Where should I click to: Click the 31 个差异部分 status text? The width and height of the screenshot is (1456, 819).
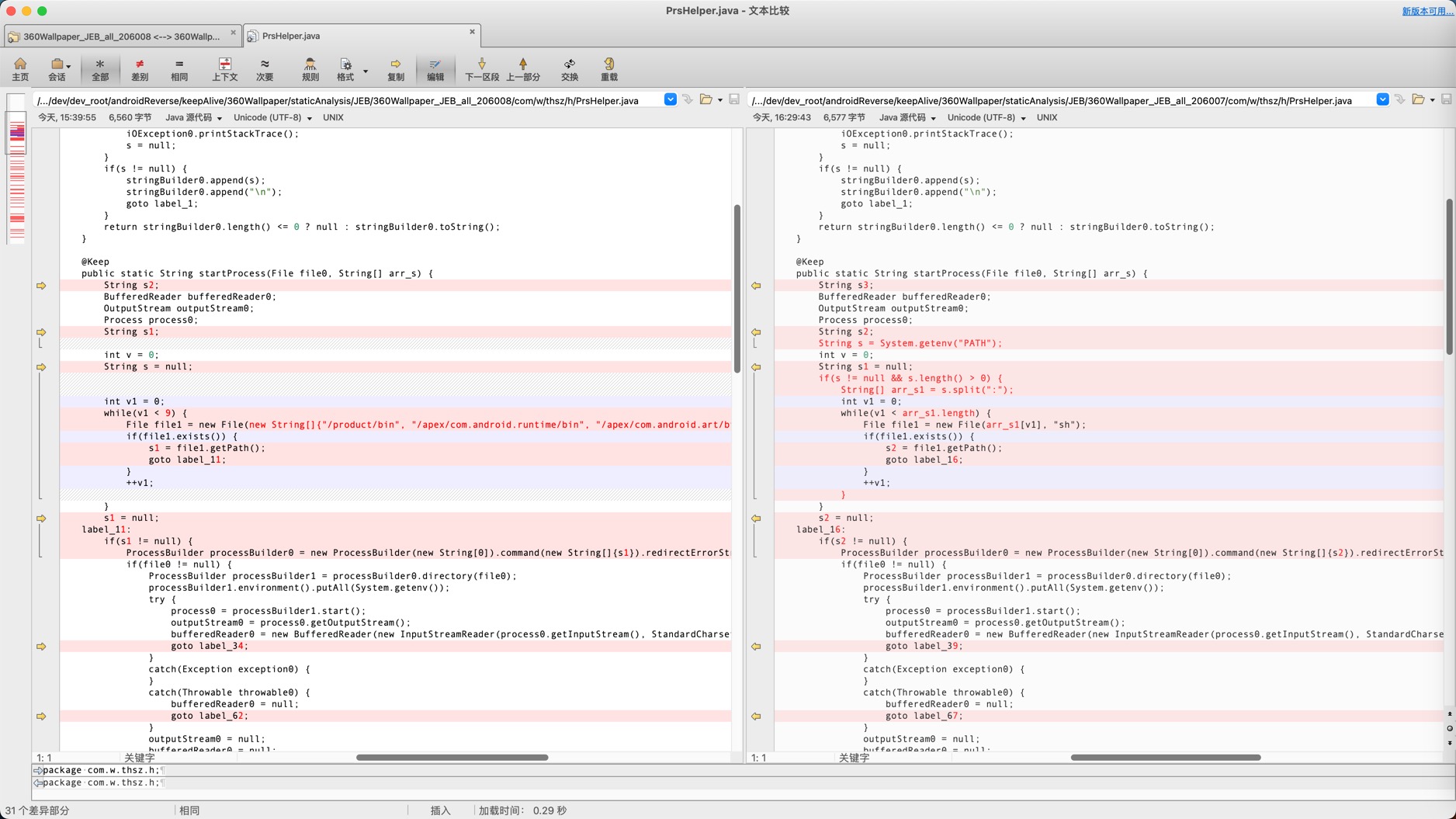click(37, 810)
